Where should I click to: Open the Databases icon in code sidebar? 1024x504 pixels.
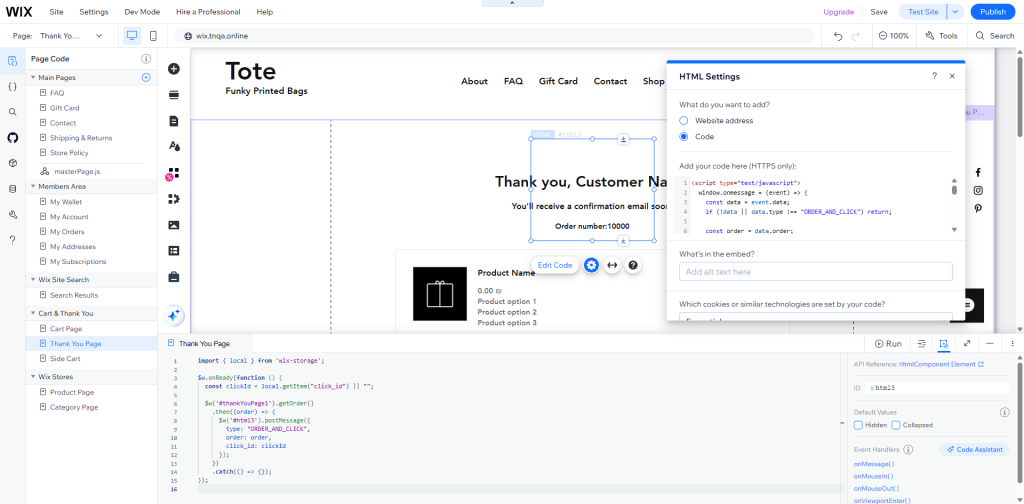pos(13,188)
